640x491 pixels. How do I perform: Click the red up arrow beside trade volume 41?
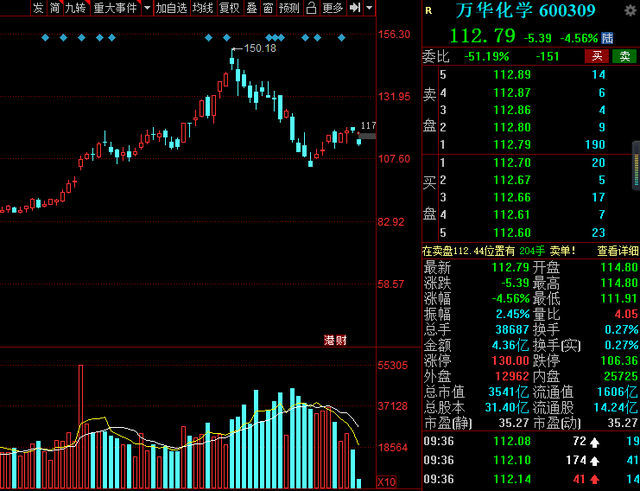point(595,480)
